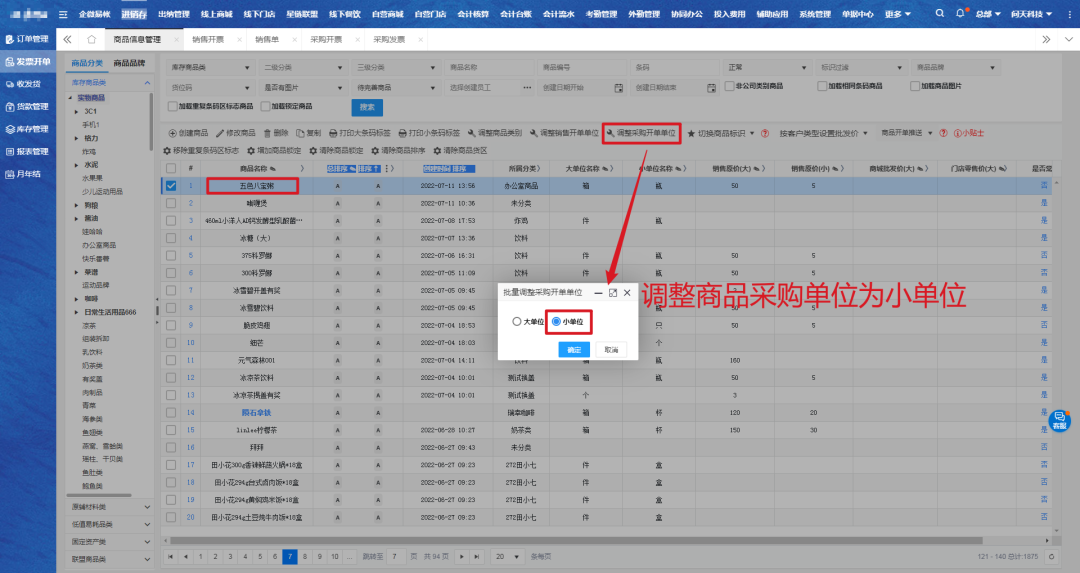Click 库存管理 in the left sidebar
The image size is (1080, 573).
[27, 129]
